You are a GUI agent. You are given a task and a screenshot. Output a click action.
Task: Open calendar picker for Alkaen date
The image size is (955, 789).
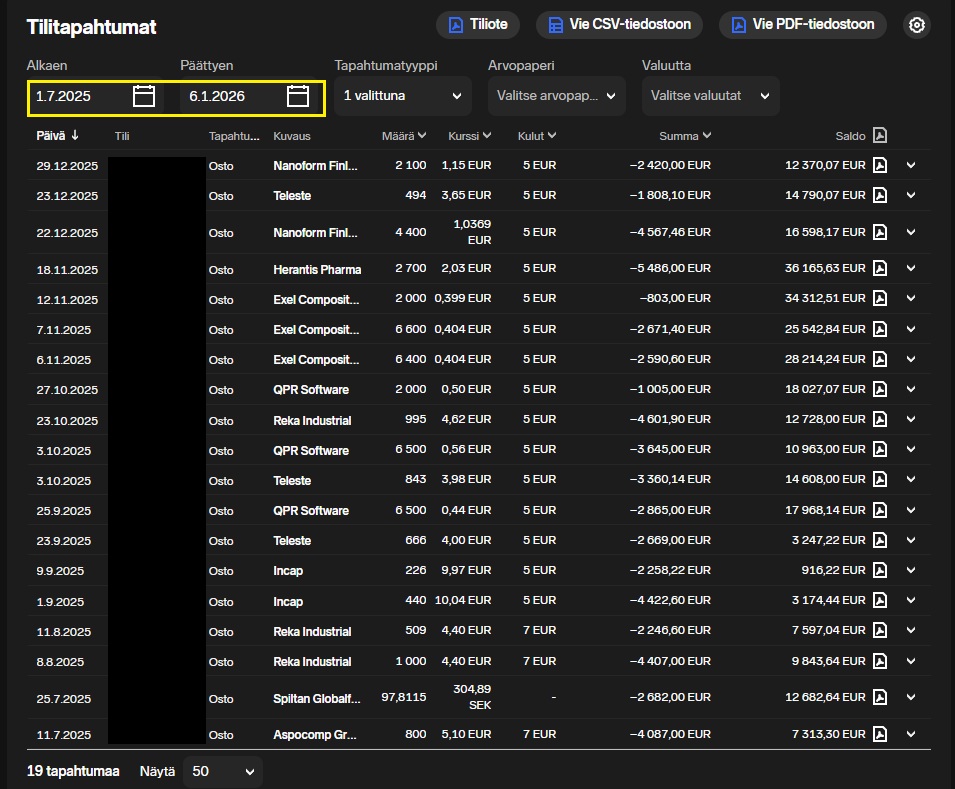click(x=144, y=96)
